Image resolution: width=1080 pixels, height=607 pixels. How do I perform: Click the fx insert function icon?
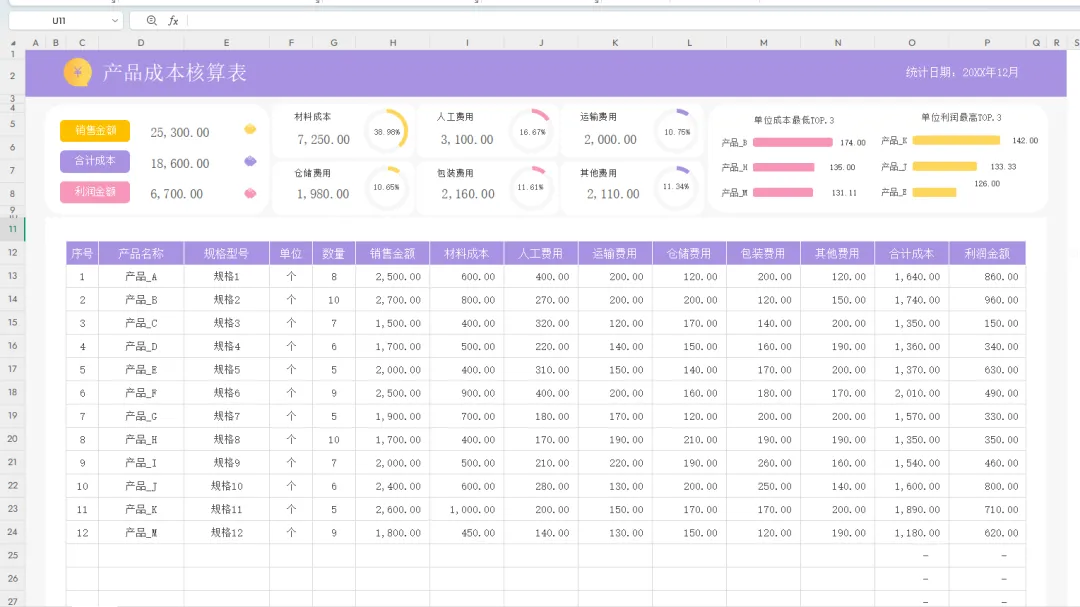click(173, 20)
